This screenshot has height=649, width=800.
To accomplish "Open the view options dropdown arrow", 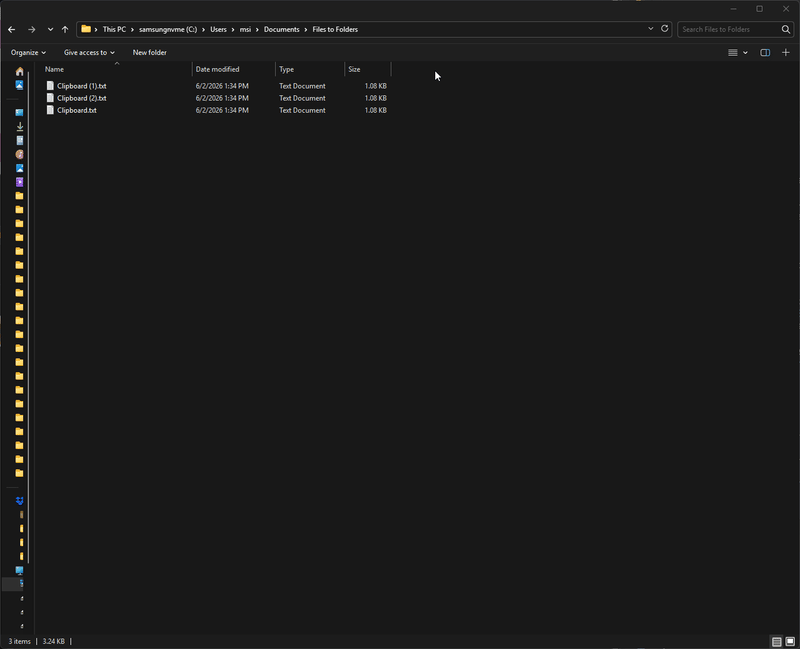I will click(x=745, y=53).
